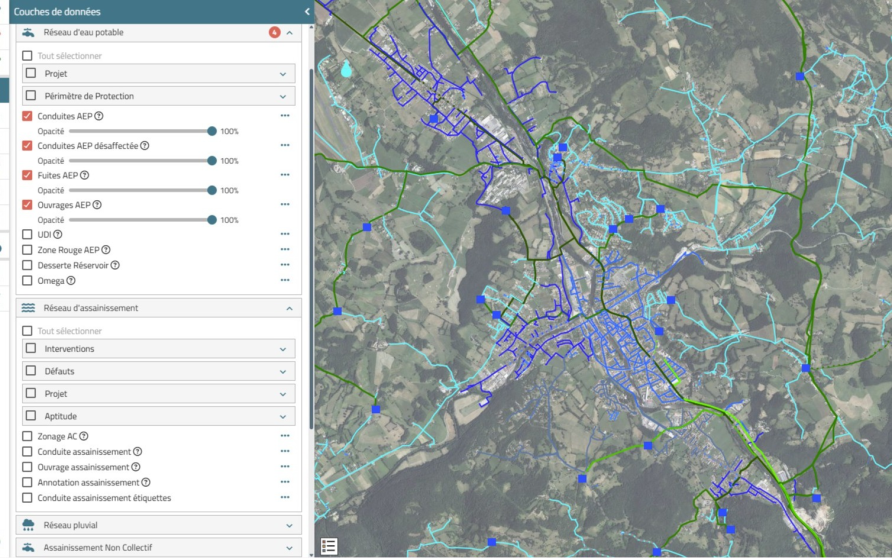Enable Zonage AC checkbox
The width and height of the screenshot is (892, 558).
(x=27, y=436)
